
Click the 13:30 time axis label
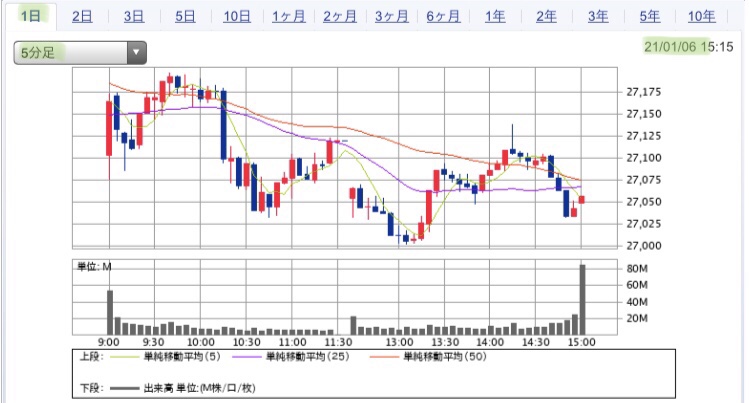(x=445, y=342)
